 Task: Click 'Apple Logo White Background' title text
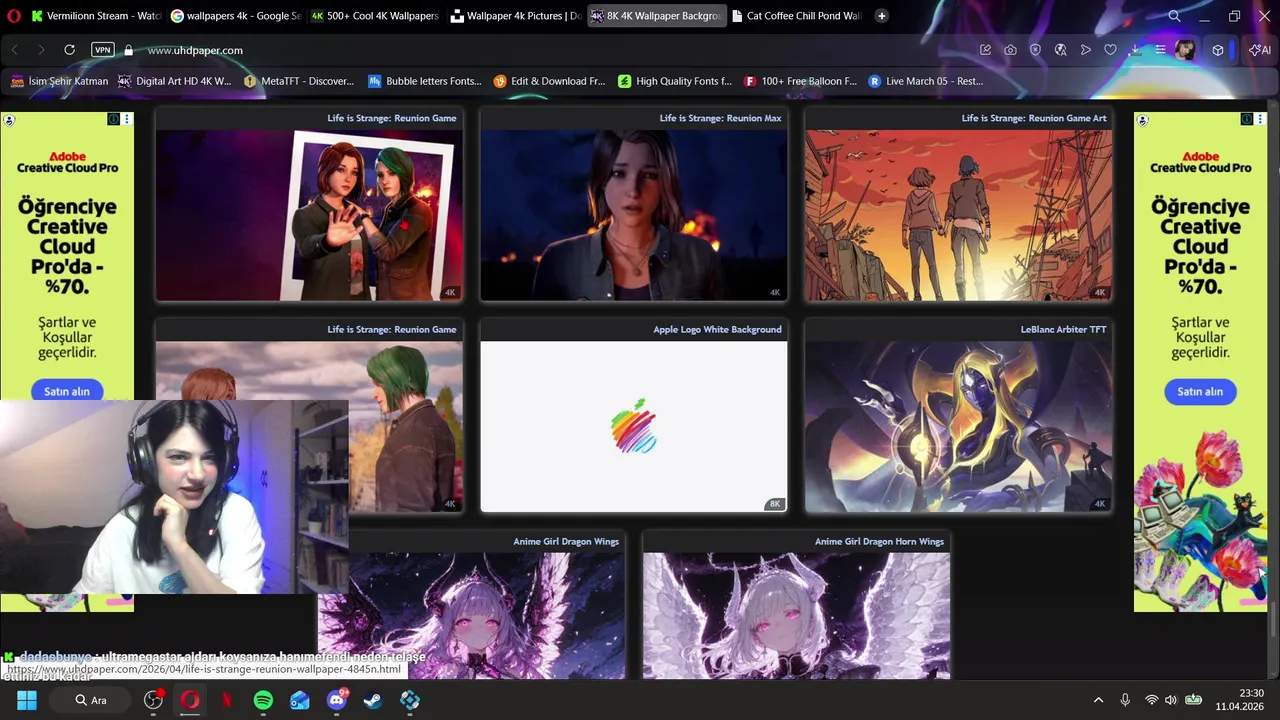click(717, 329)
